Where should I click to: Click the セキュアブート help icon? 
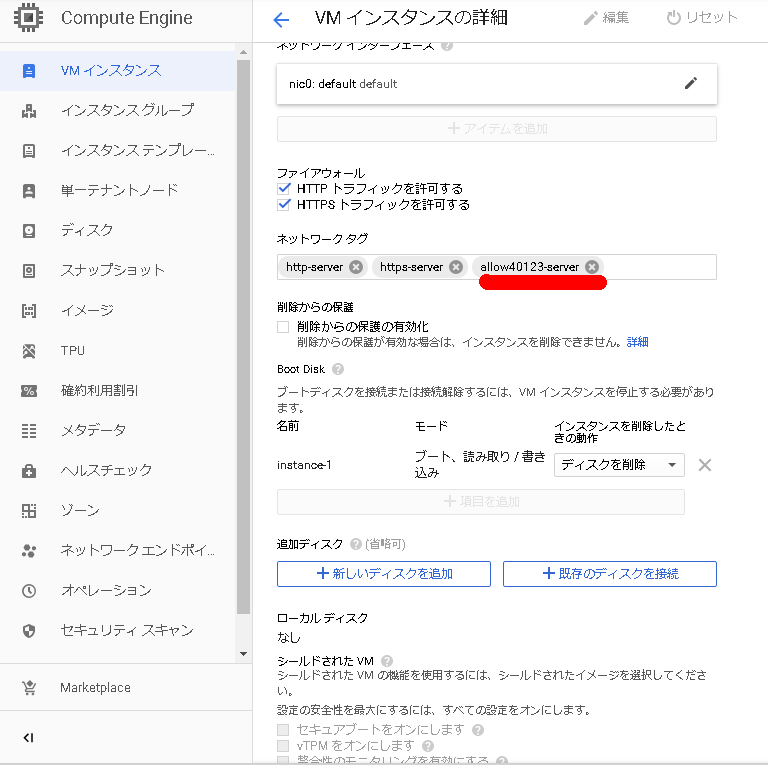click(478, 730)
